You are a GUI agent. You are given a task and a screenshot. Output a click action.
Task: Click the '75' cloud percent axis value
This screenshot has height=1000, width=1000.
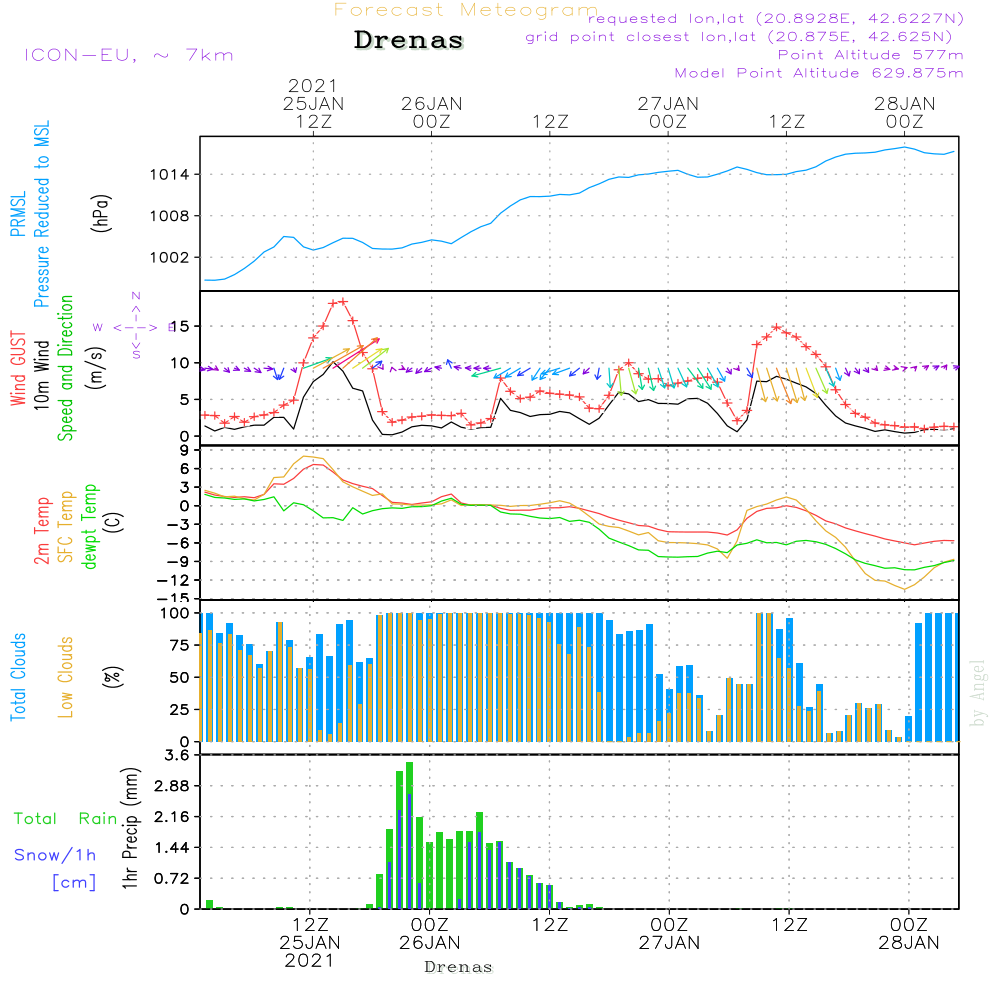pos(180,645)
